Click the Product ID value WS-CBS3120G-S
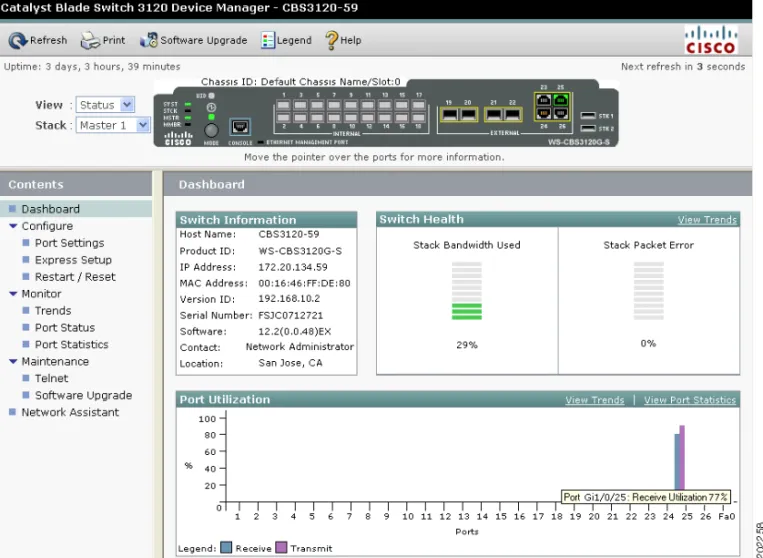Screen dimensions: 763x558 point(300,251)
